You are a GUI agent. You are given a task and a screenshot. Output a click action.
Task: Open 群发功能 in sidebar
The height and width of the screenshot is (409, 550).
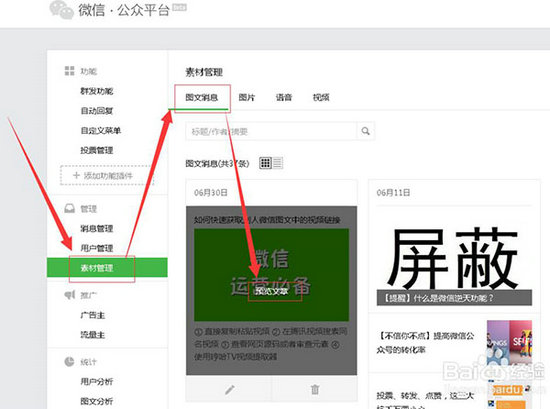(97, 91)
